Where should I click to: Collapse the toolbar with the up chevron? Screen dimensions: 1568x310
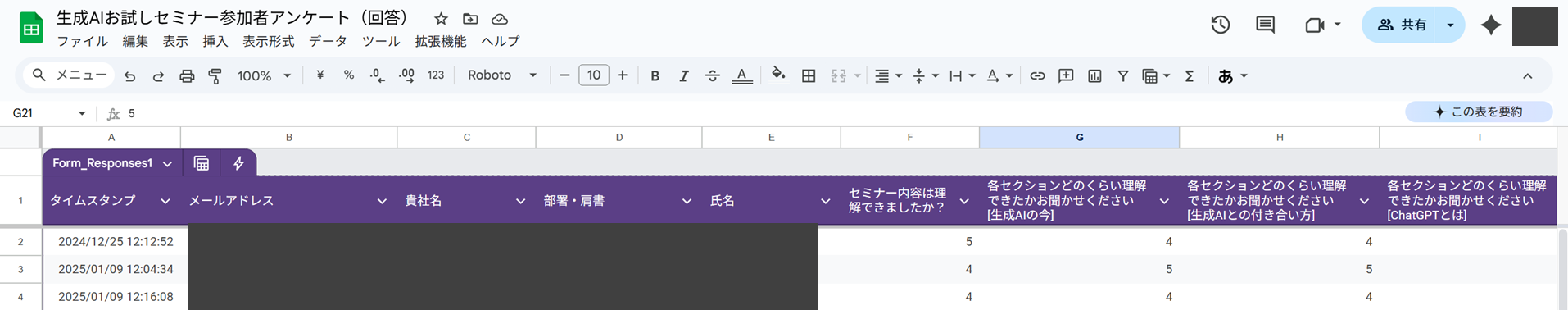point(1528,75)
